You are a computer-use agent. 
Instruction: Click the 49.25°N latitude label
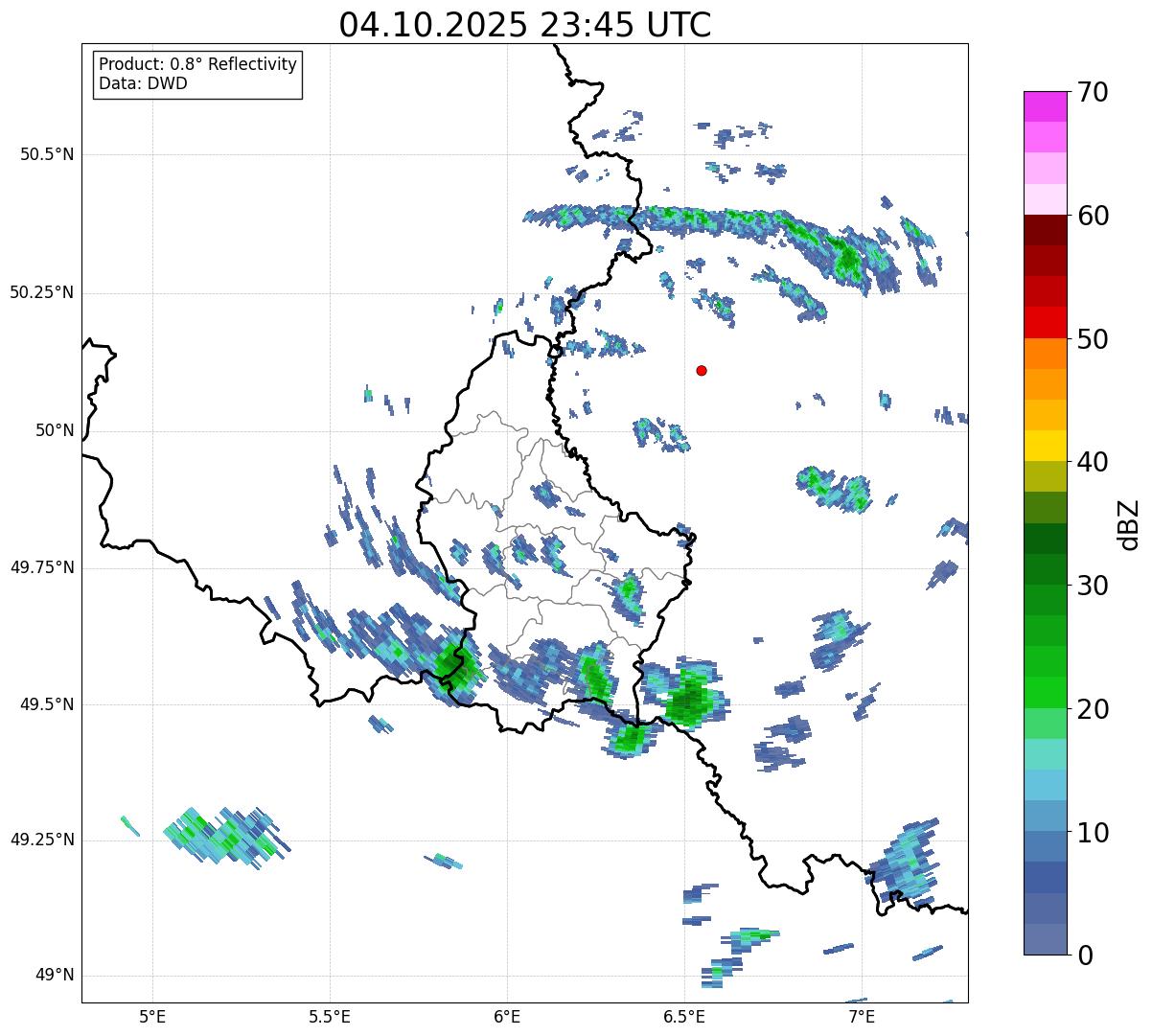41,840
